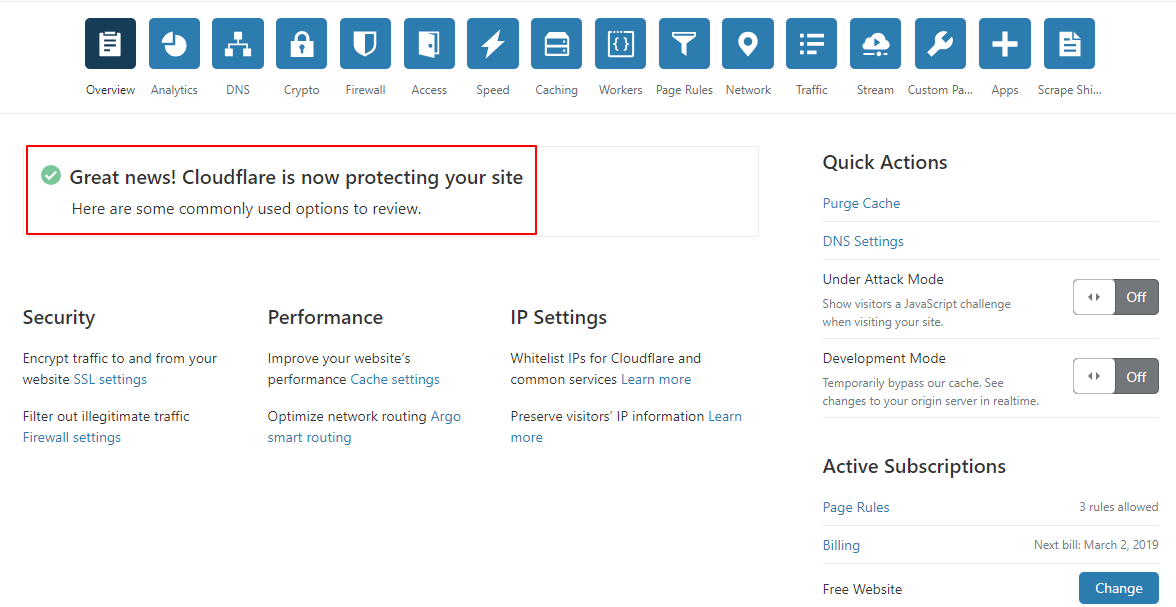Viewport: 1176px width, 607px height.
Task: Open SSL settings link
Action: pos(110,380)
